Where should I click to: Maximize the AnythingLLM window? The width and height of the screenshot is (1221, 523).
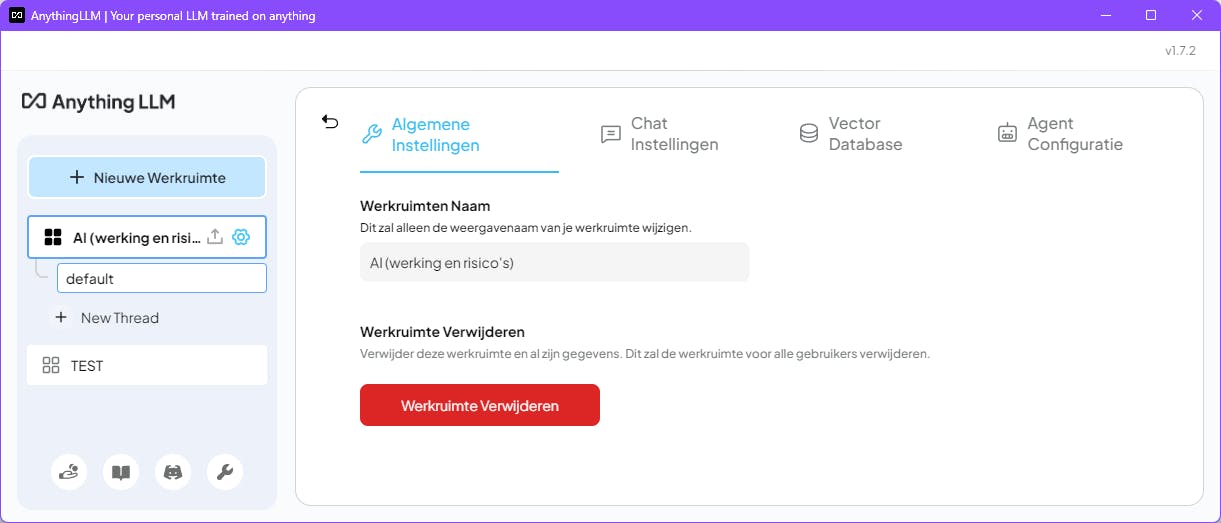coord(1151,15)
